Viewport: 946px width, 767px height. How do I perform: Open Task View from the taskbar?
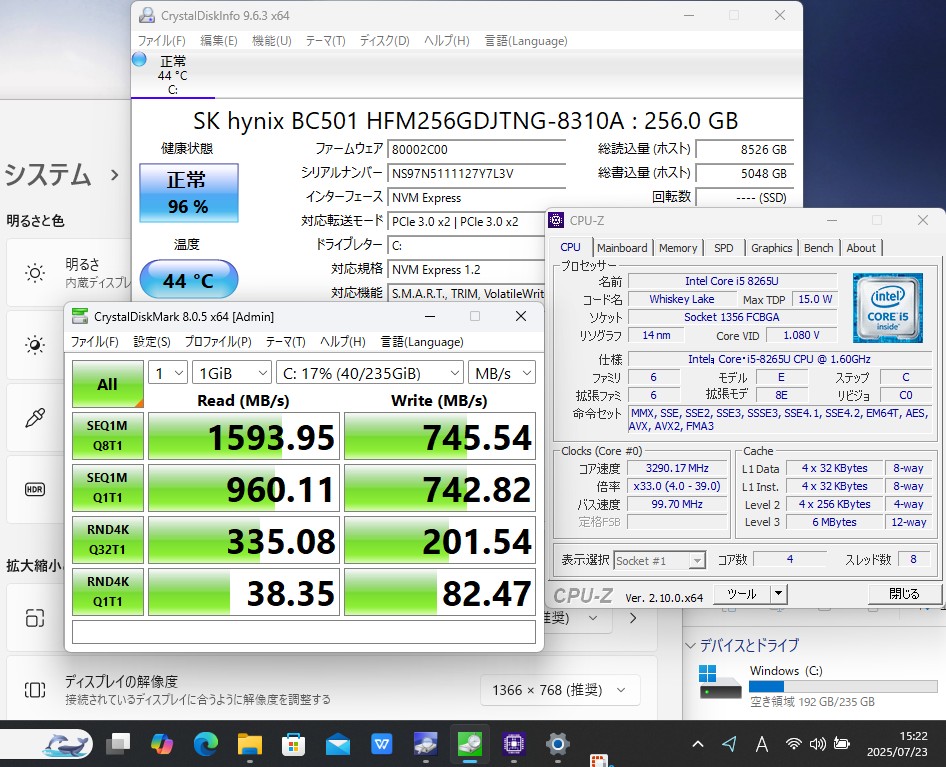(x=118, y=744)
